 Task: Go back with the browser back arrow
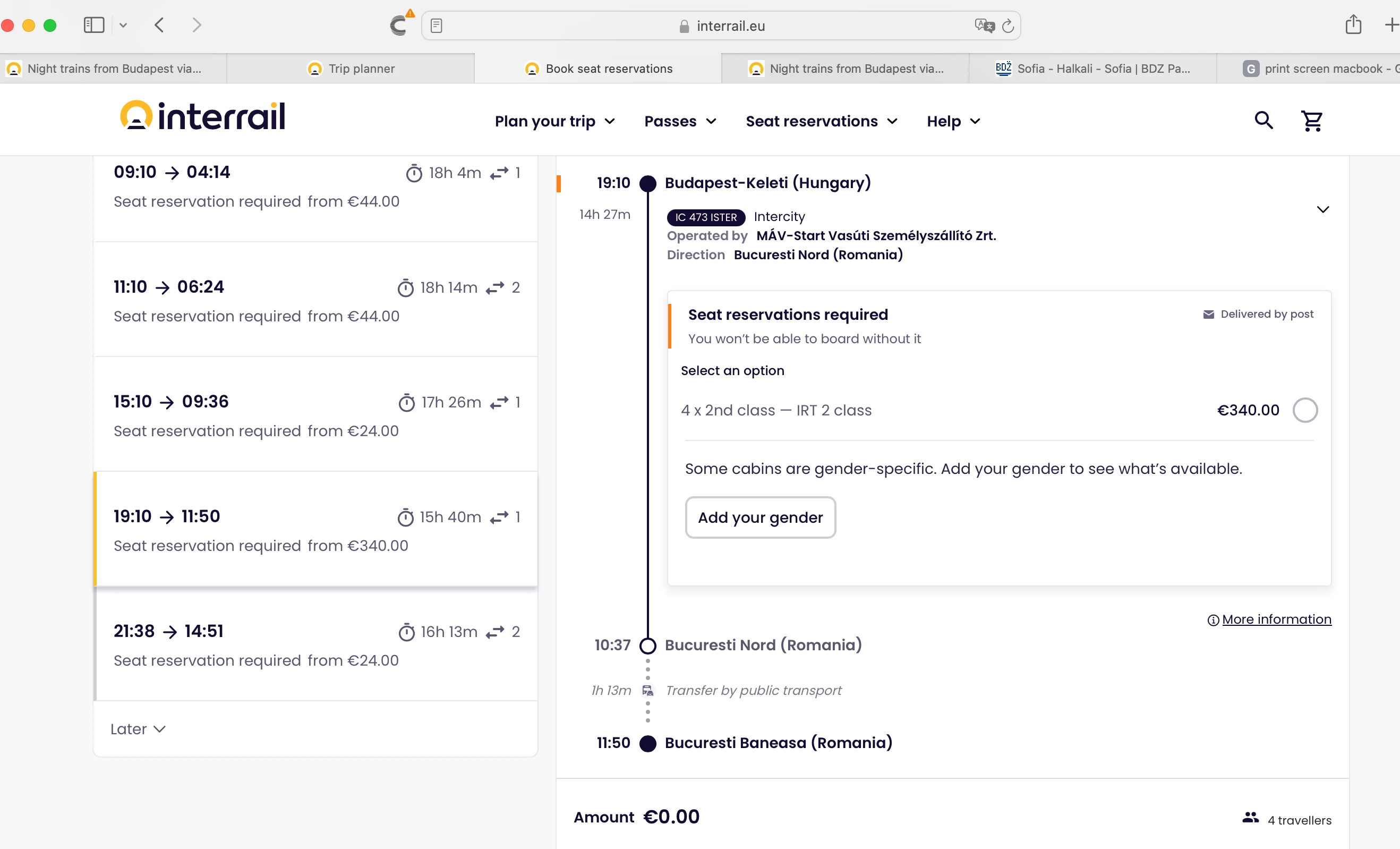[x=160, y=25]
